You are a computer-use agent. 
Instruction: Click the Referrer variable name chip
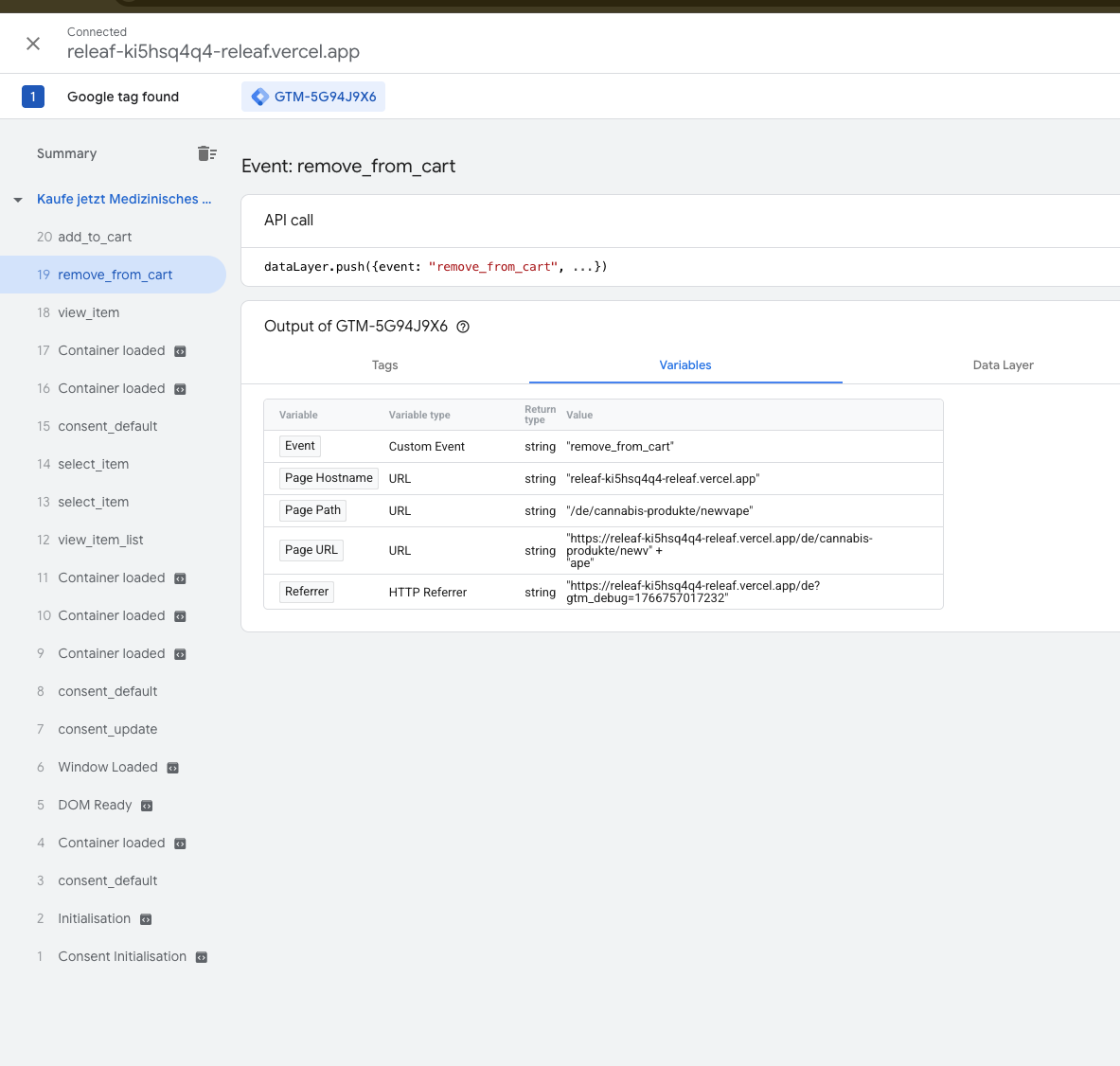pyautogui.click(x=307, y=592)
